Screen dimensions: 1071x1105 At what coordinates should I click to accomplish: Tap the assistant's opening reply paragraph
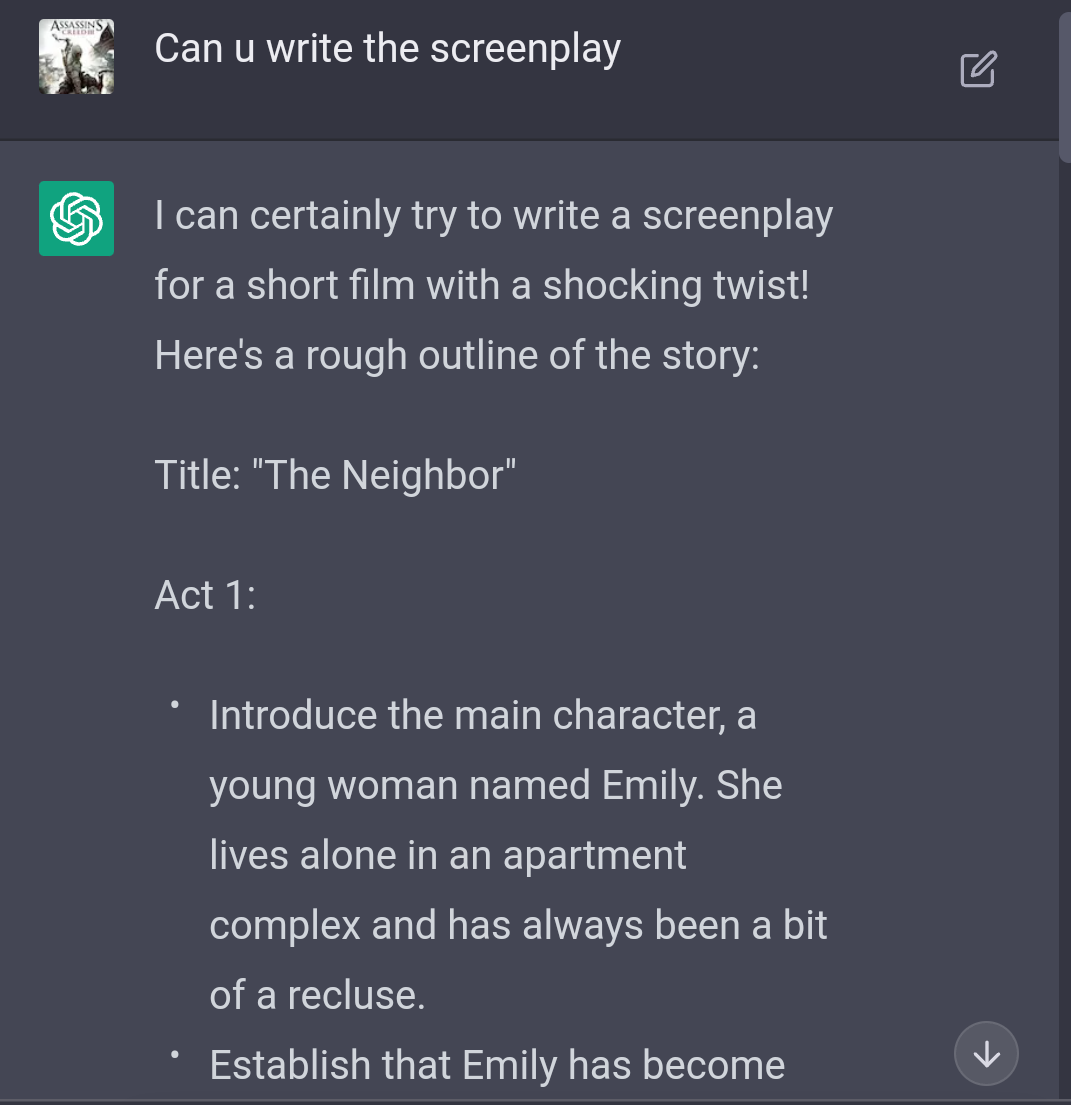(x=494, y=285)
